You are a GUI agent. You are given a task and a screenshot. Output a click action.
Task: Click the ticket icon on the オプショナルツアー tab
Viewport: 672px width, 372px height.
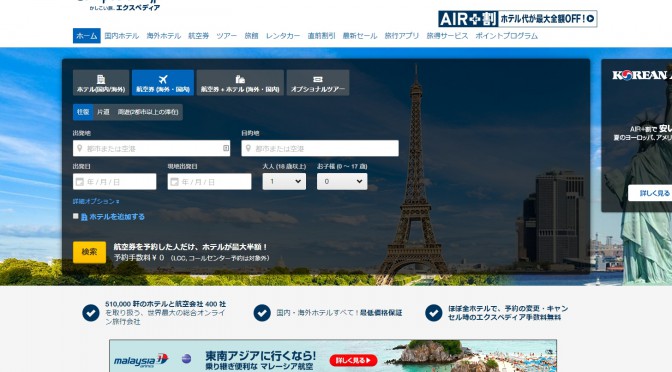318,79
